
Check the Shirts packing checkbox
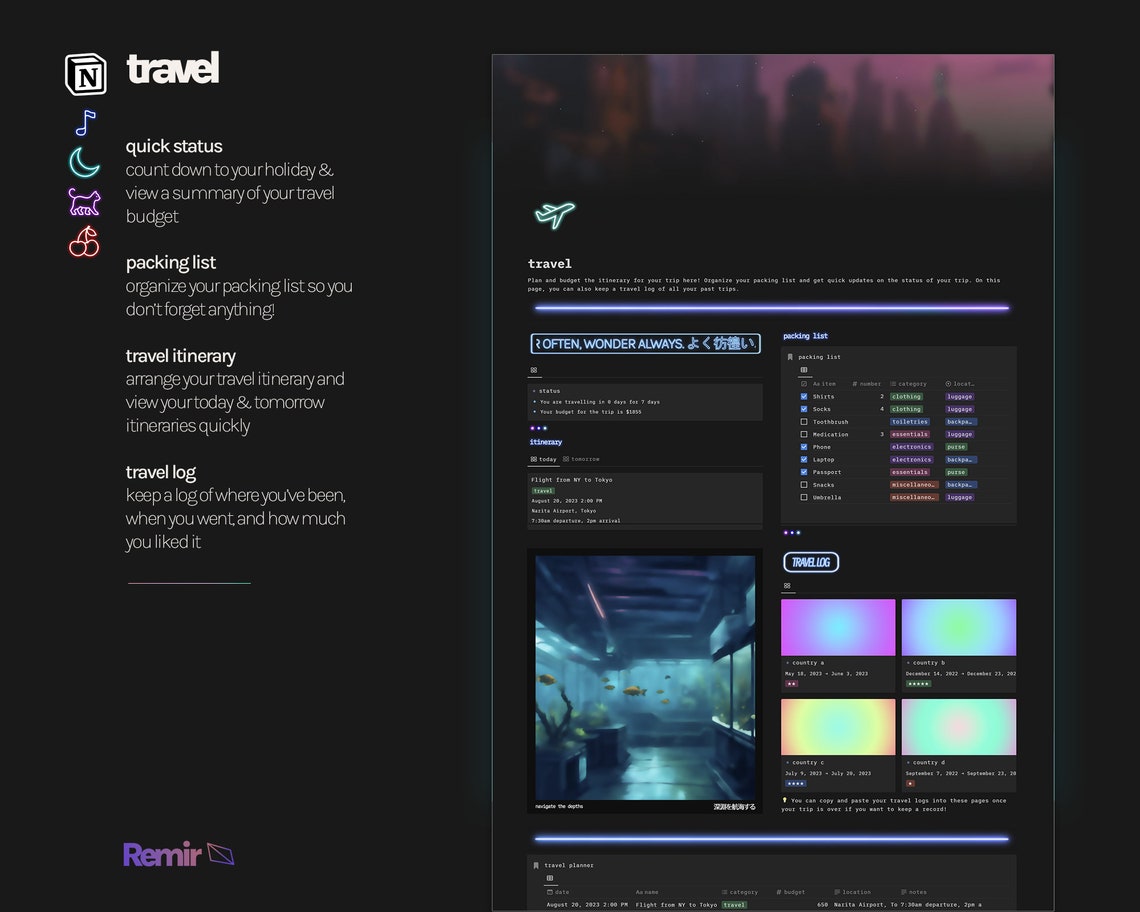803,396
